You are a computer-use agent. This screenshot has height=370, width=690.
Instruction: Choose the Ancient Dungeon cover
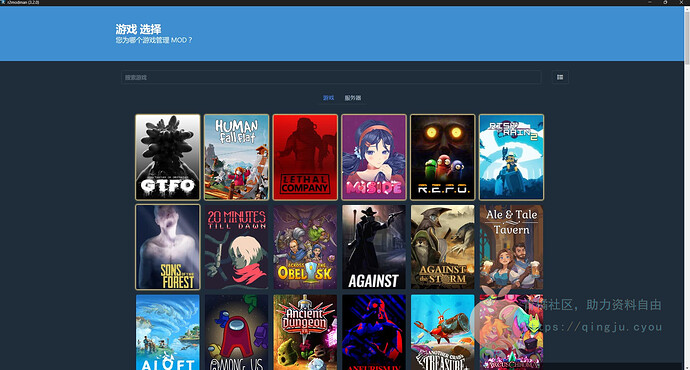[x=305, y=332]
